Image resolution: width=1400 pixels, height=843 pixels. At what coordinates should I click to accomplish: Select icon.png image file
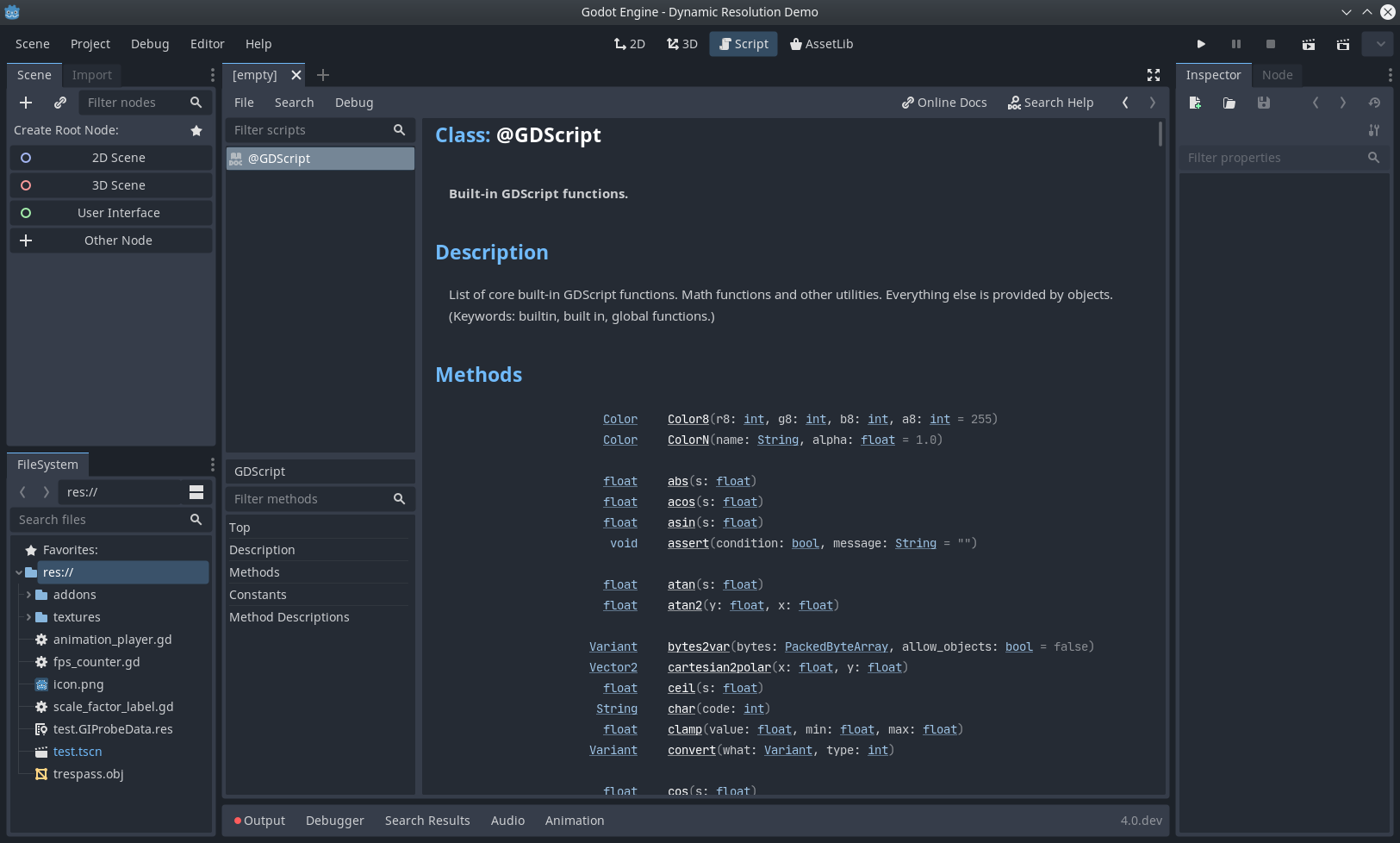point(78,684)
